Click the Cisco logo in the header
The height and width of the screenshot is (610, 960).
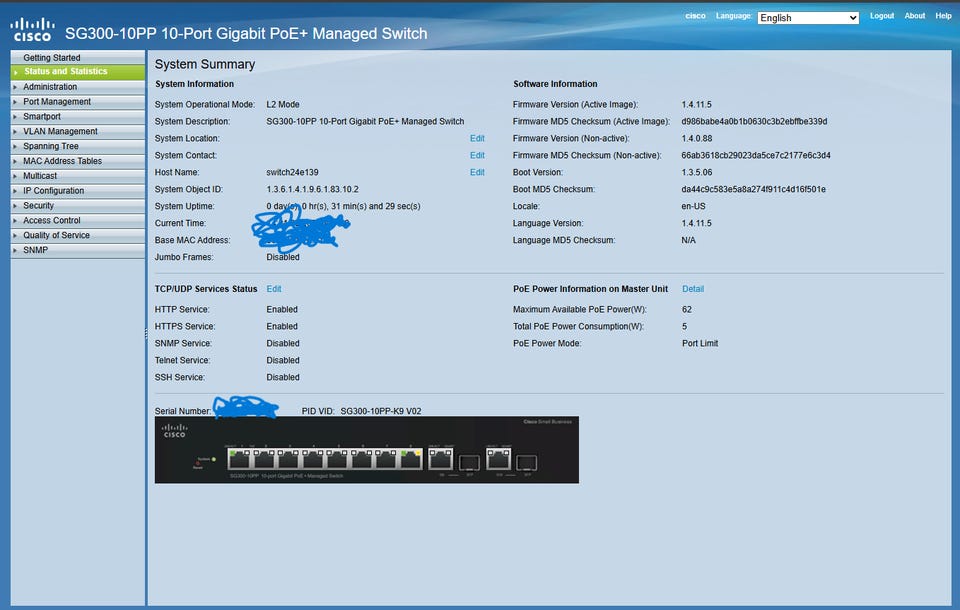(x=32, y=30)
